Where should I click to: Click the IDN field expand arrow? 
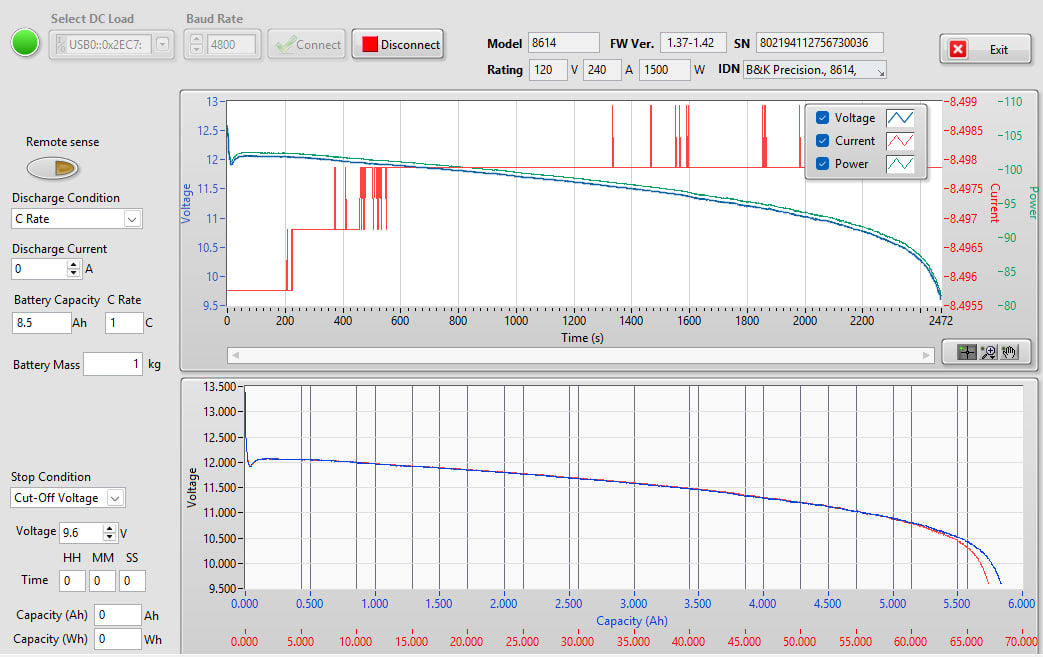(880, 71)
